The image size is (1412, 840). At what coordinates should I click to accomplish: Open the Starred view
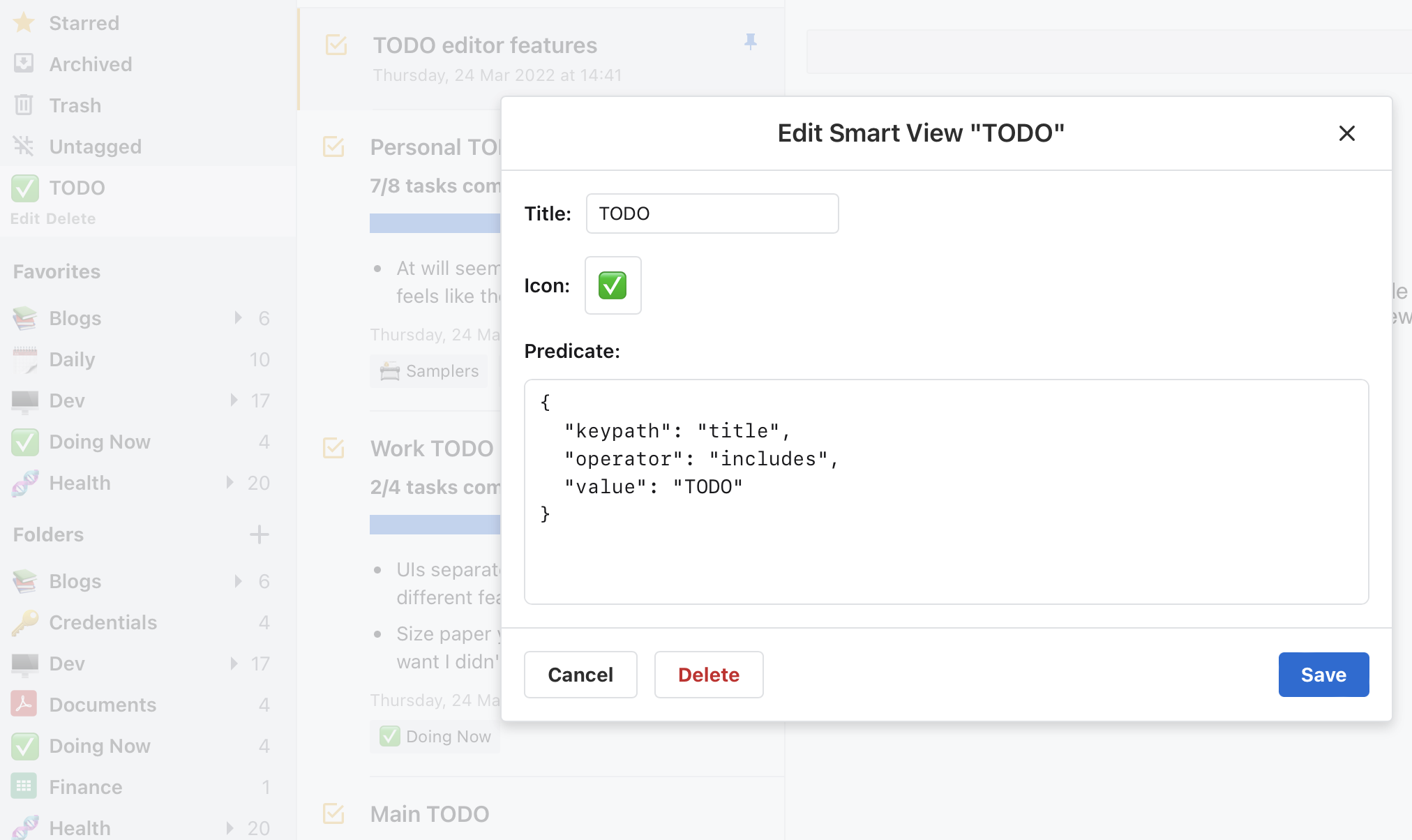(x=84, y=23)
